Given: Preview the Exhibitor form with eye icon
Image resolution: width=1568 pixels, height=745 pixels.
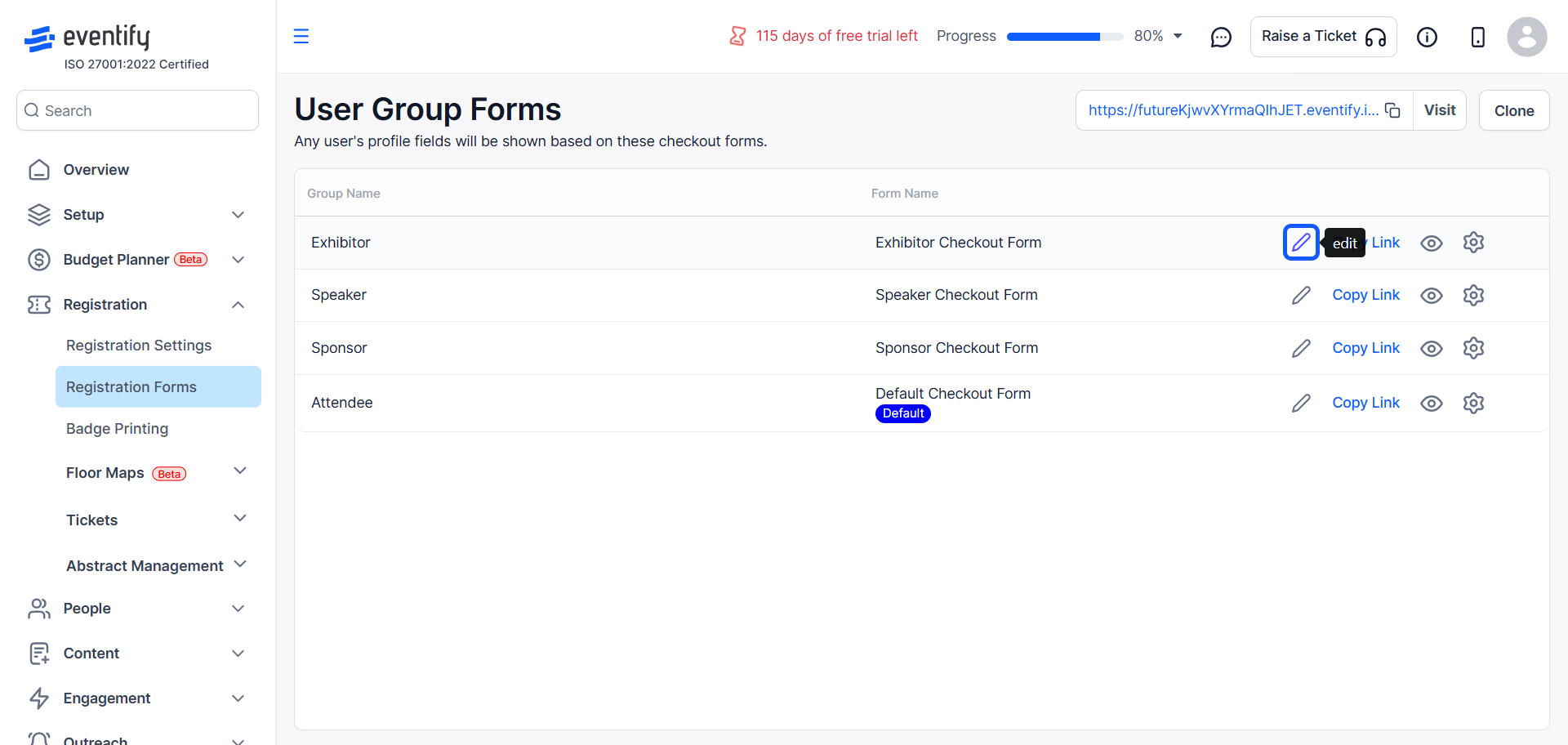Looking at the screenshot, I should [x=1432, y=243].
